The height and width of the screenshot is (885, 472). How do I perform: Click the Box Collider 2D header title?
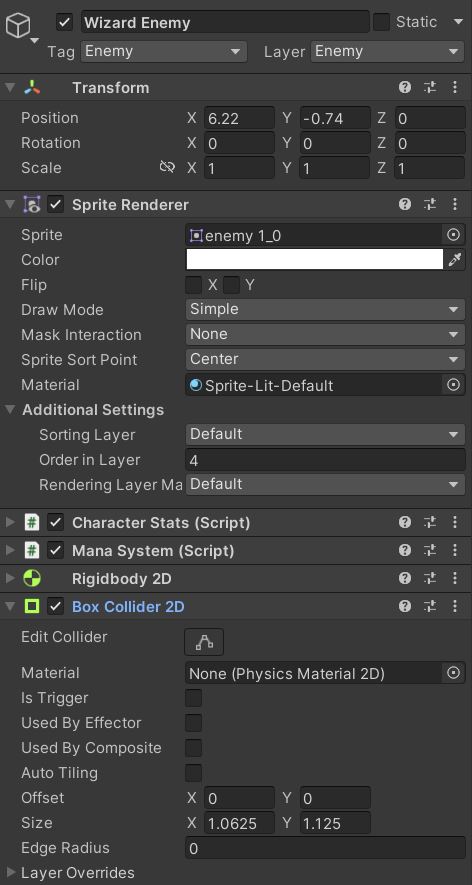coord(128,607)
